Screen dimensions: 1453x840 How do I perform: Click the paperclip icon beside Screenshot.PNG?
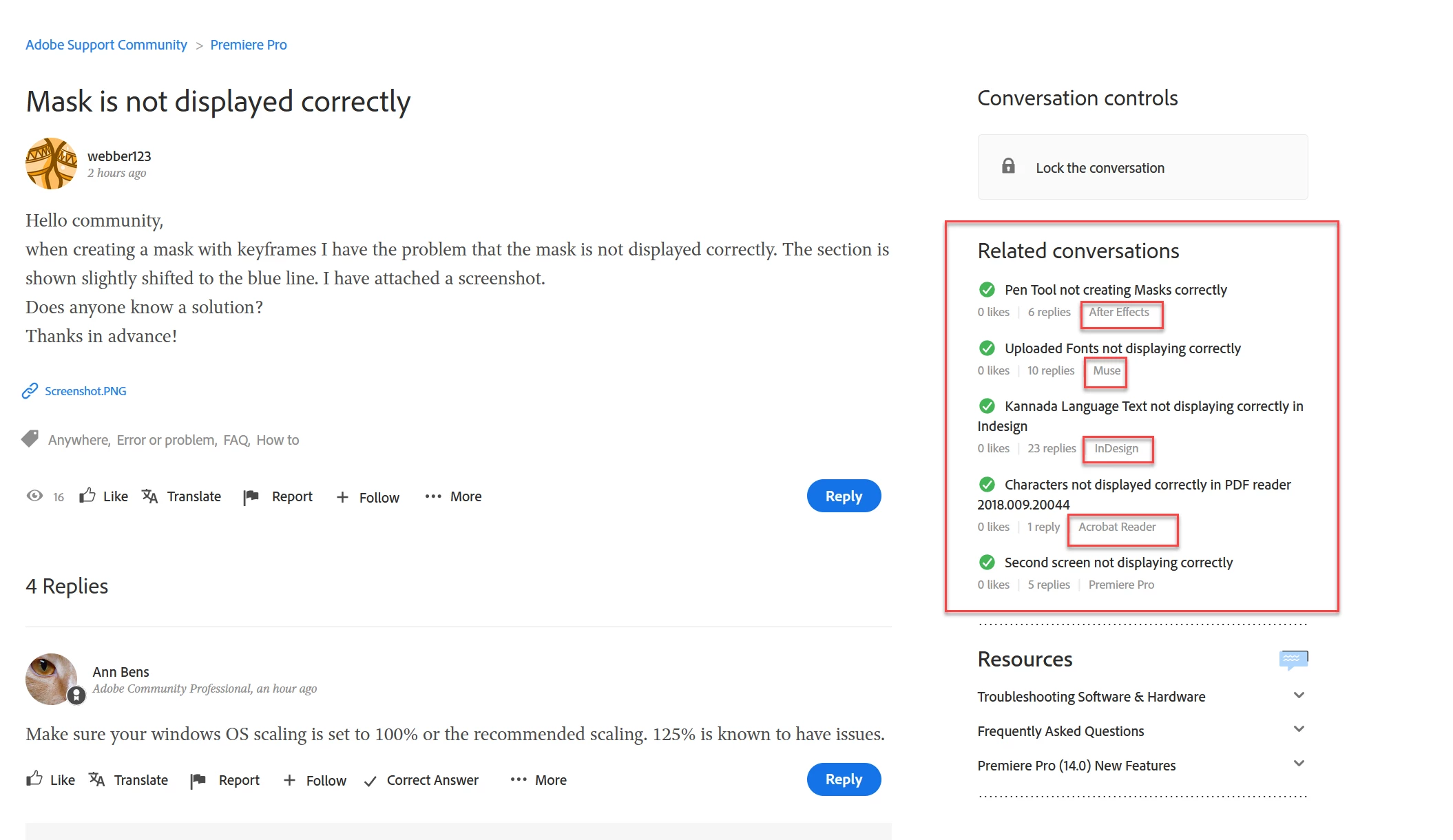click(30, 391)
